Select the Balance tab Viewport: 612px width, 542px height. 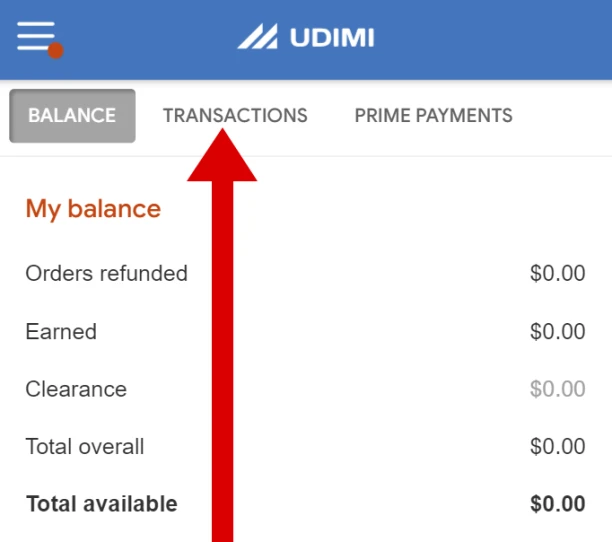(x=72, y=116)
